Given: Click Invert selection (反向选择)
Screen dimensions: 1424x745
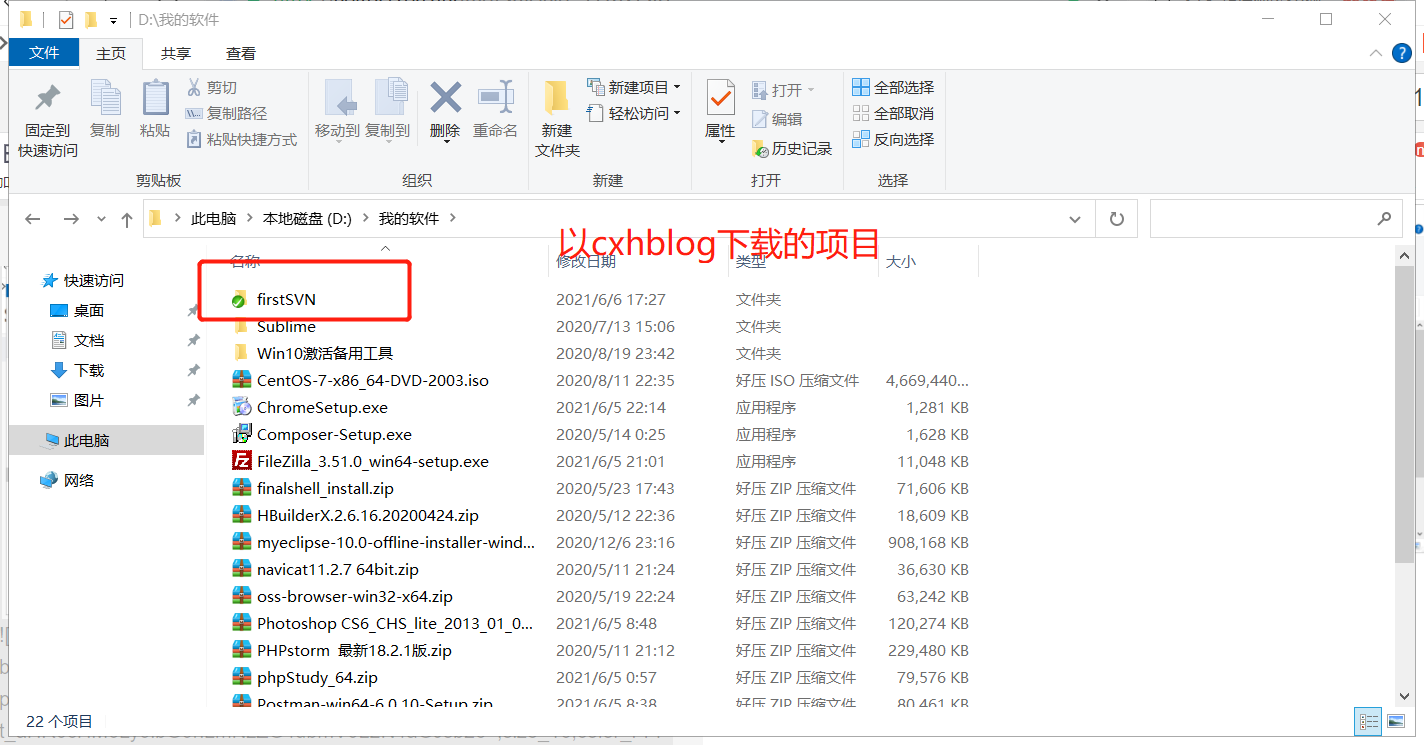Looking at the screenshot, I should 893,139.
